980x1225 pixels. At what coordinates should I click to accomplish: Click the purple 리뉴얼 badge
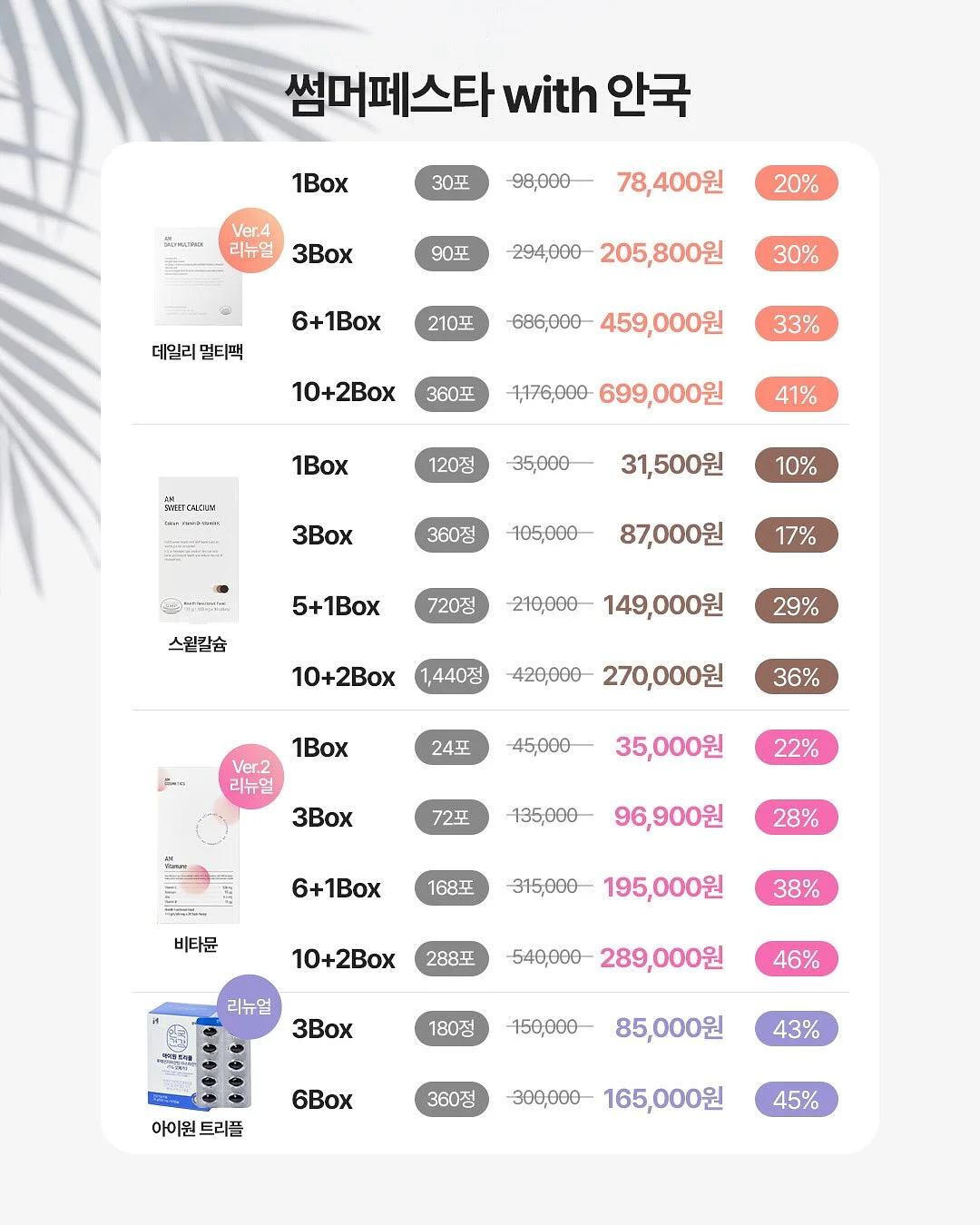pyautogui.click(x=250, y=1006)
